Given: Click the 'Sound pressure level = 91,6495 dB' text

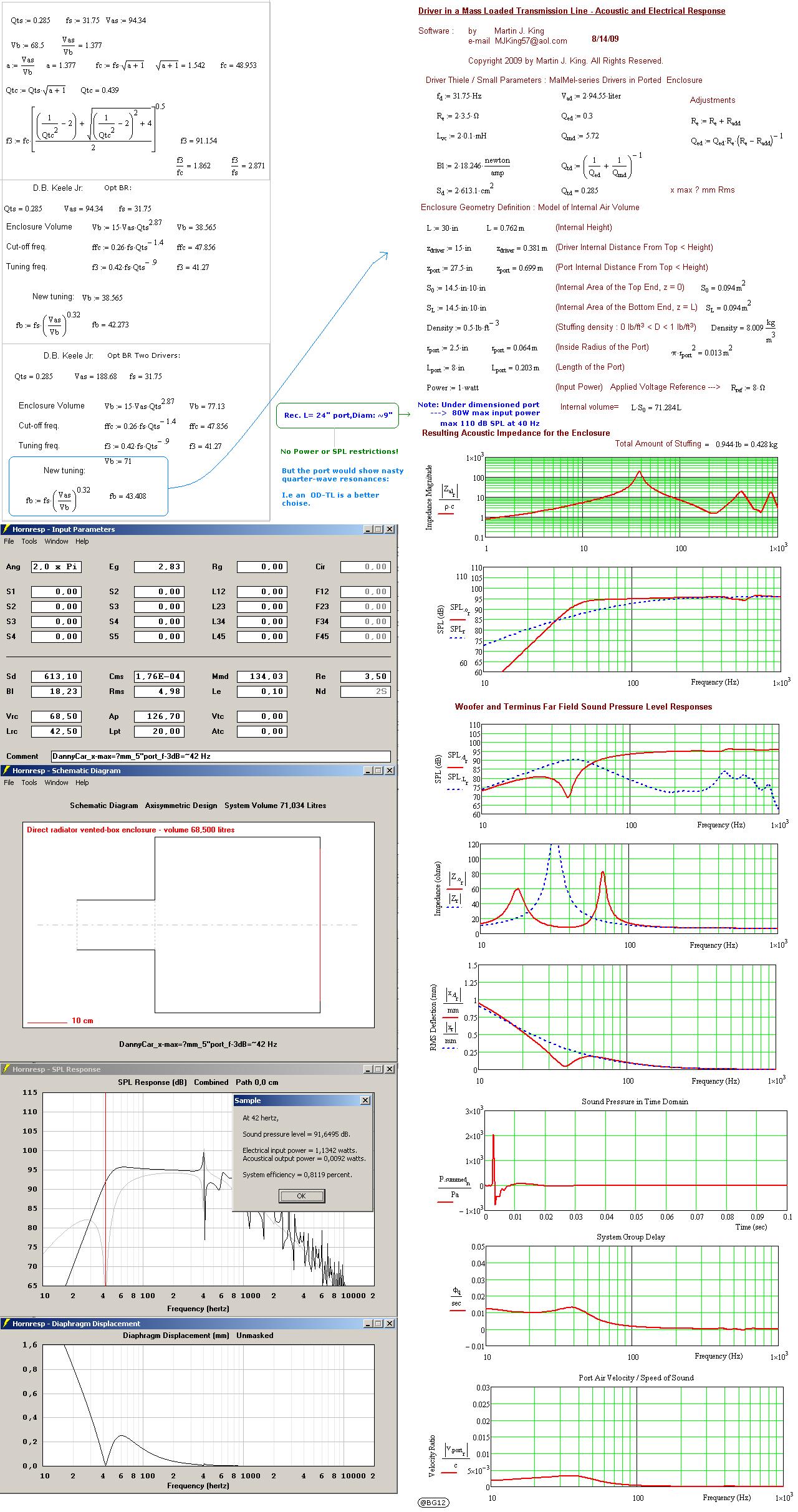Looking at the screenshot, I should tap(296, 1134).
